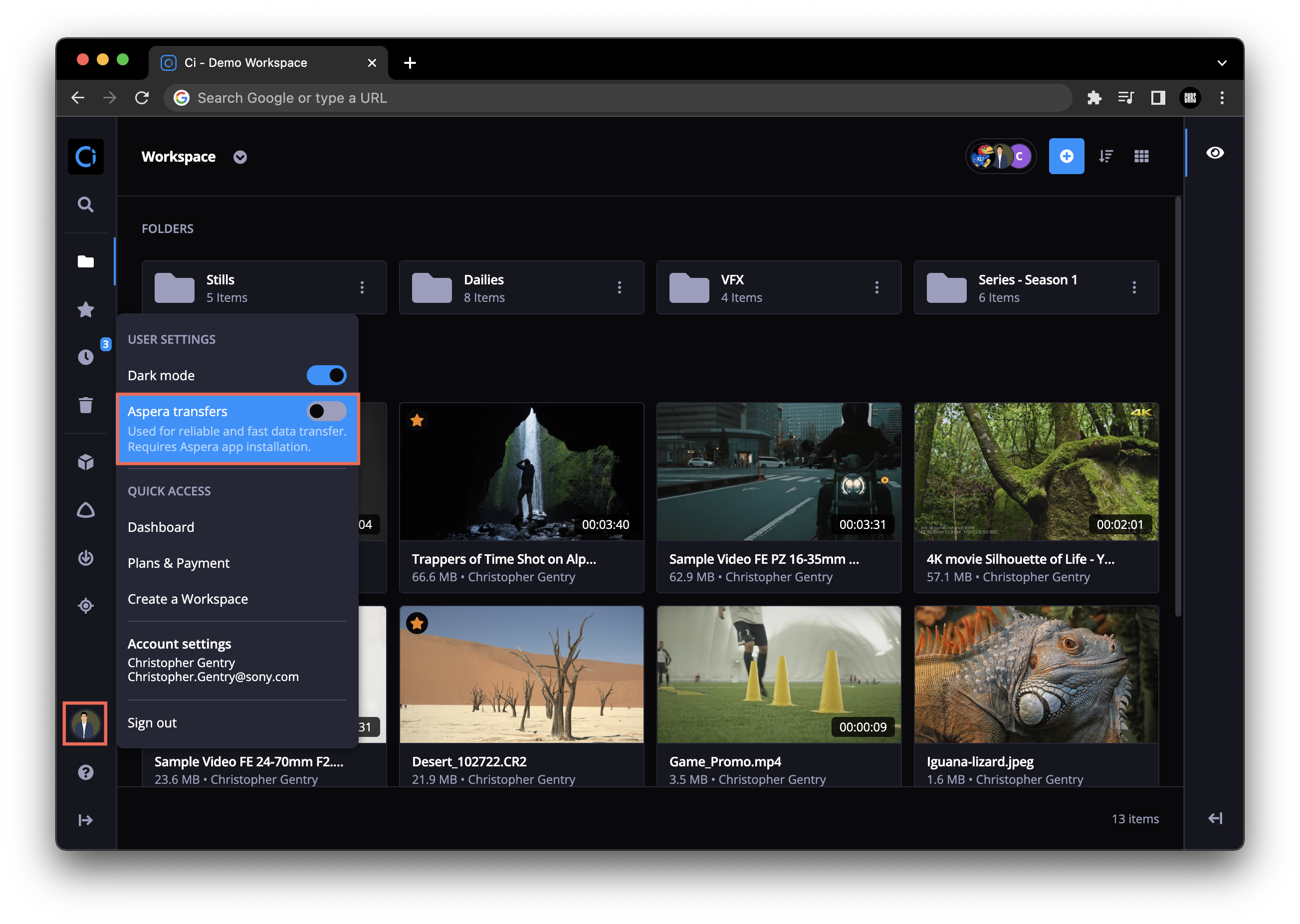Viewport: 1300px width, 924px height.
Task: Reload the page
Action: 142,98
